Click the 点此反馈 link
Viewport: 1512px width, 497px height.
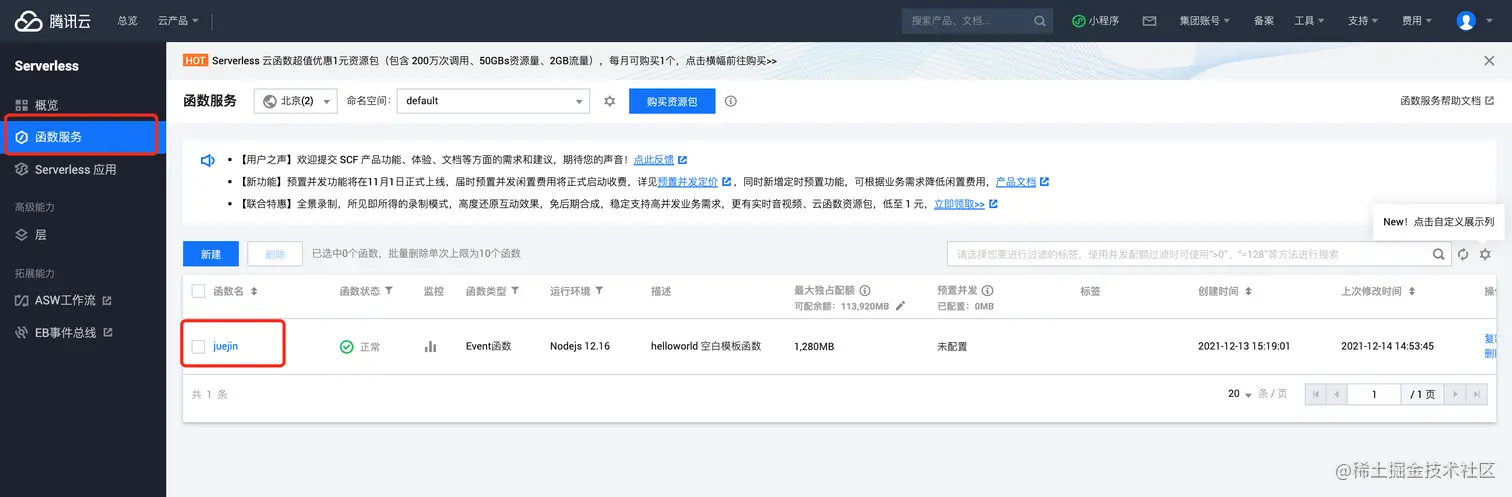pos(654,160)
